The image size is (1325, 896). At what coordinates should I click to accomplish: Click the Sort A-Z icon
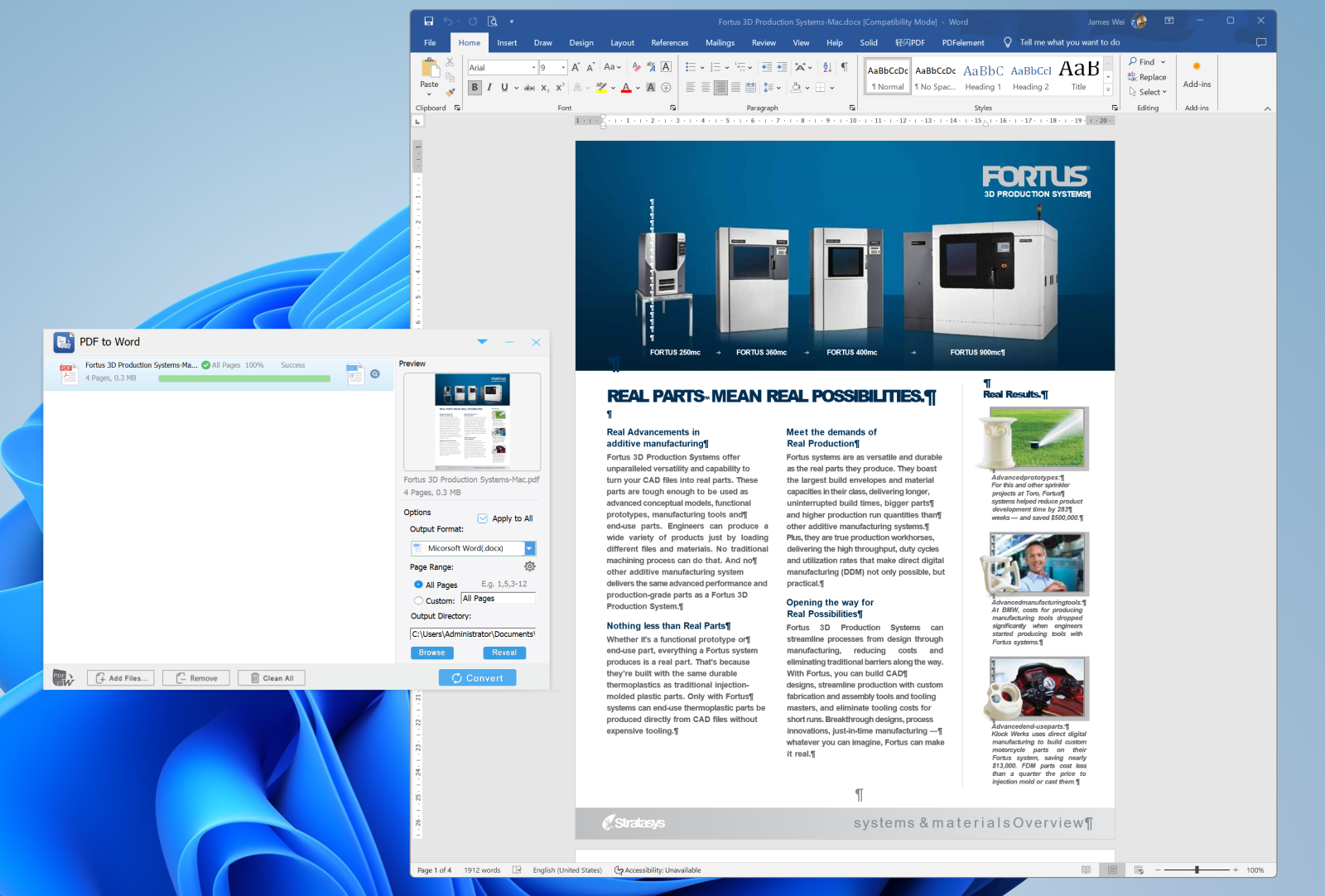click(826, 67)
